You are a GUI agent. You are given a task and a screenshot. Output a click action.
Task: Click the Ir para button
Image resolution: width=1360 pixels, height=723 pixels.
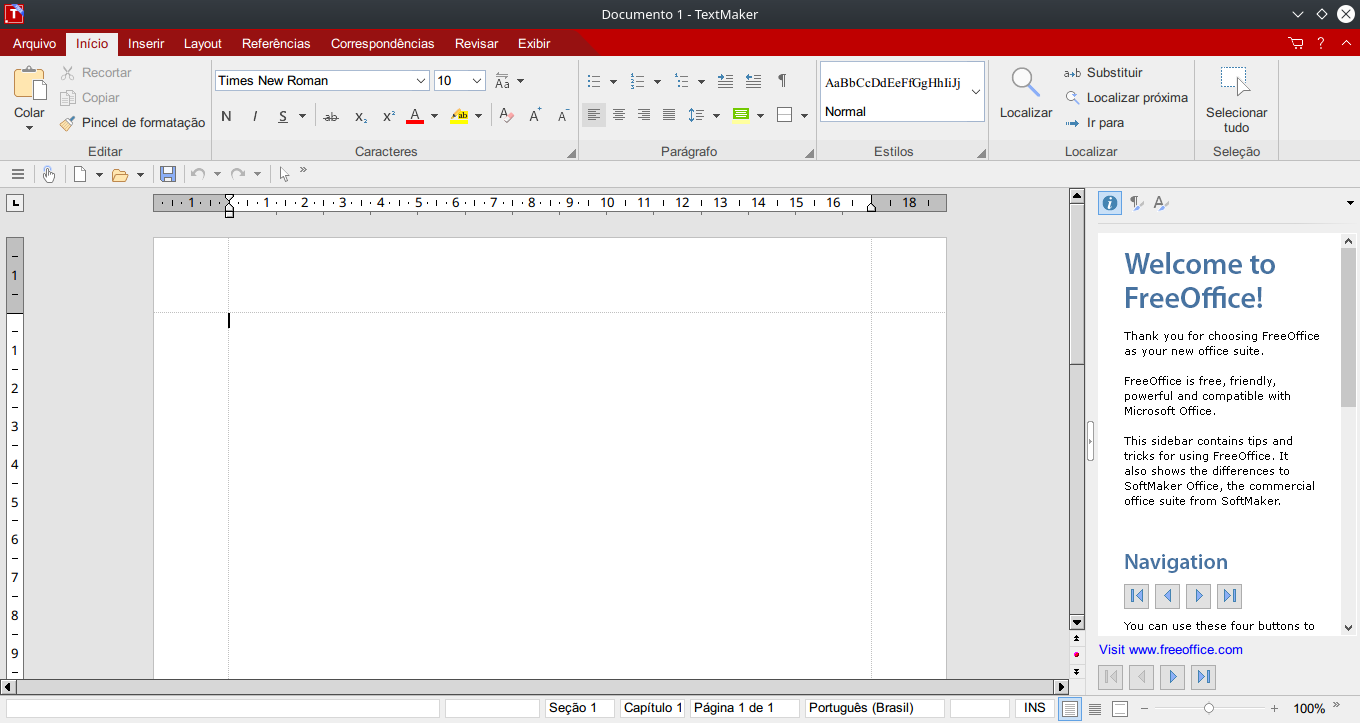1094,122
